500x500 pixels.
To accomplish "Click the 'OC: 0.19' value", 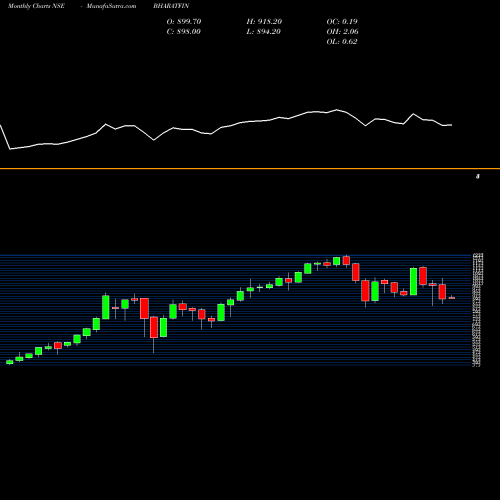I will [342, 22].
